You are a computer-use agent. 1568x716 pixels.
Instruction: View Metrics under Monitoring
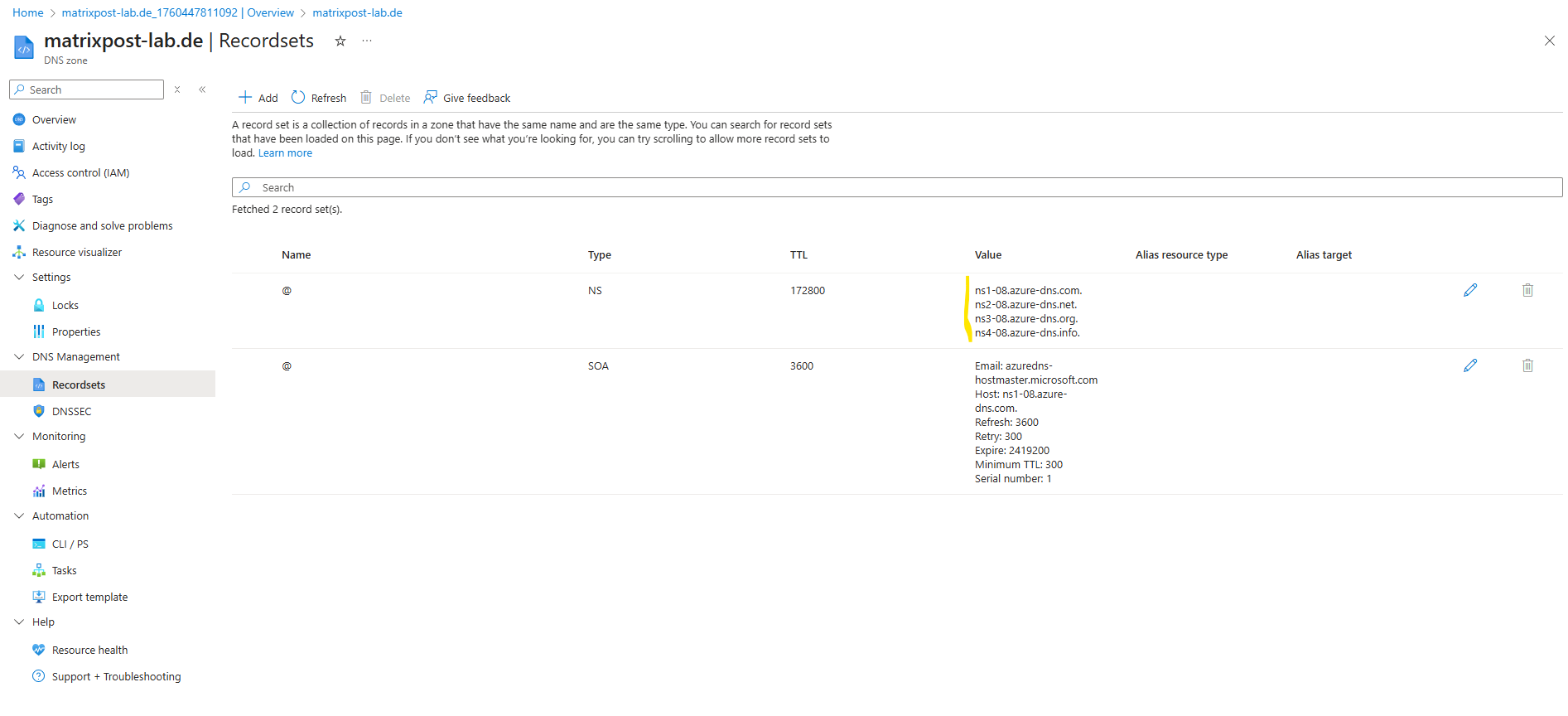click(x=70, y=491)
